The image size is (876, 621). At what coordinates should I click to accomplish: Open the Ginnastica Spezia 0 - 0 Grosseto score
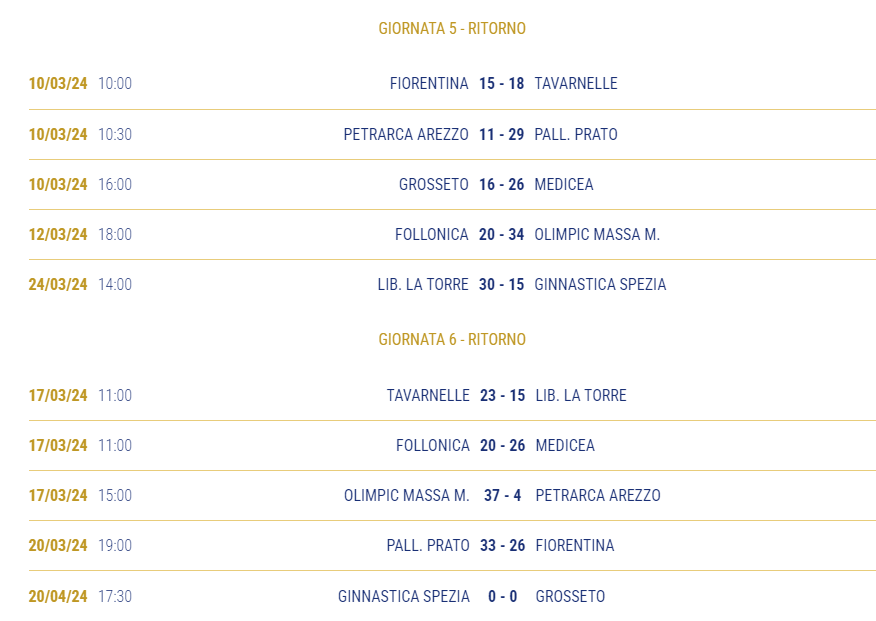pyautogui.click(x=502, y=597)
